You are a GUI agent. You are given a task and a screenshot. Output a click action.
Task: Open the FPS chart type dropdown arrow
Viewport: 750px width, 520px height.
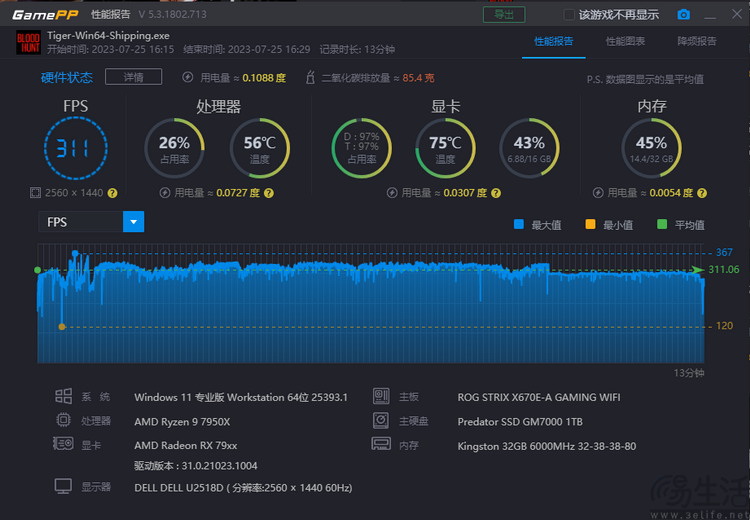click(133, 222)
